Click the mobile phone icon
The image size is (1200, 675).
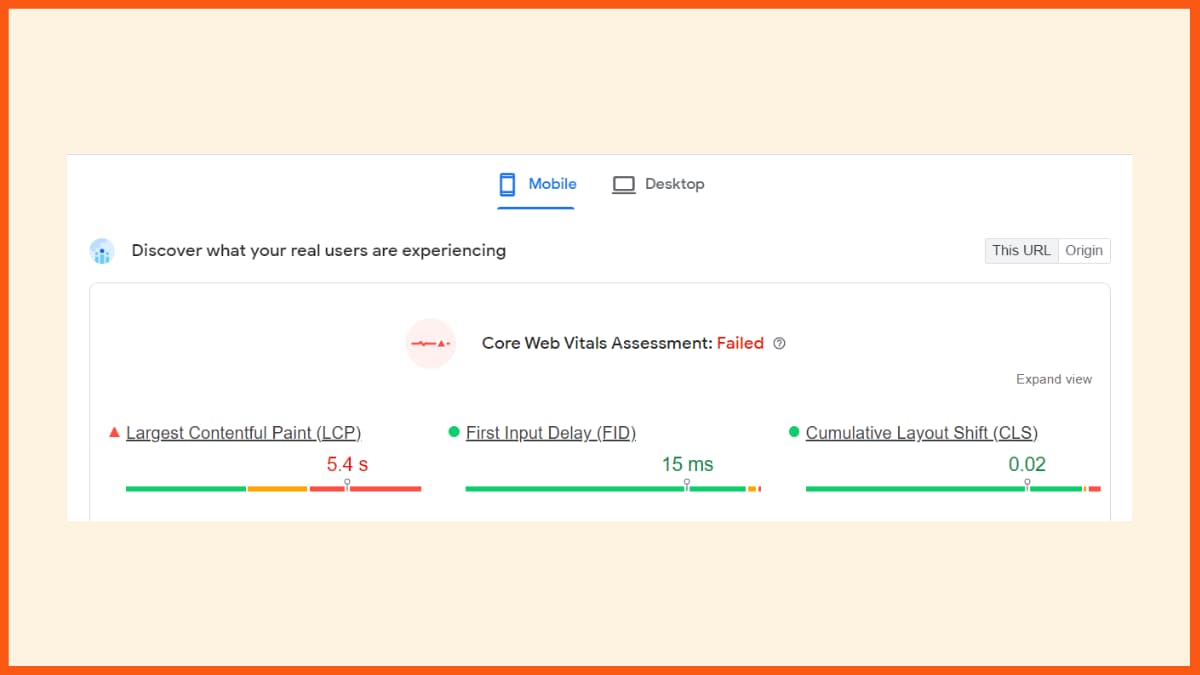point(507,184)
